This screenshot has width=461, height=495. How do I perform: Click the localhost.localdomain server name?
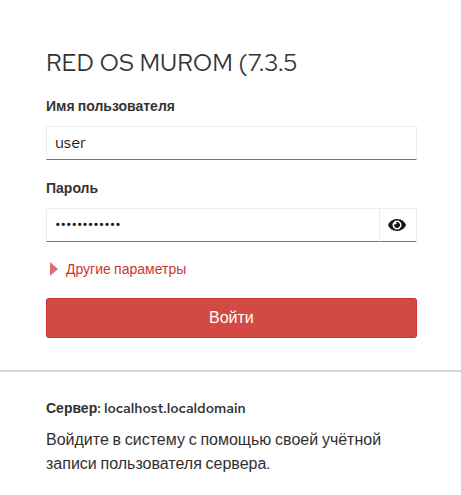[x=175, y=408]
